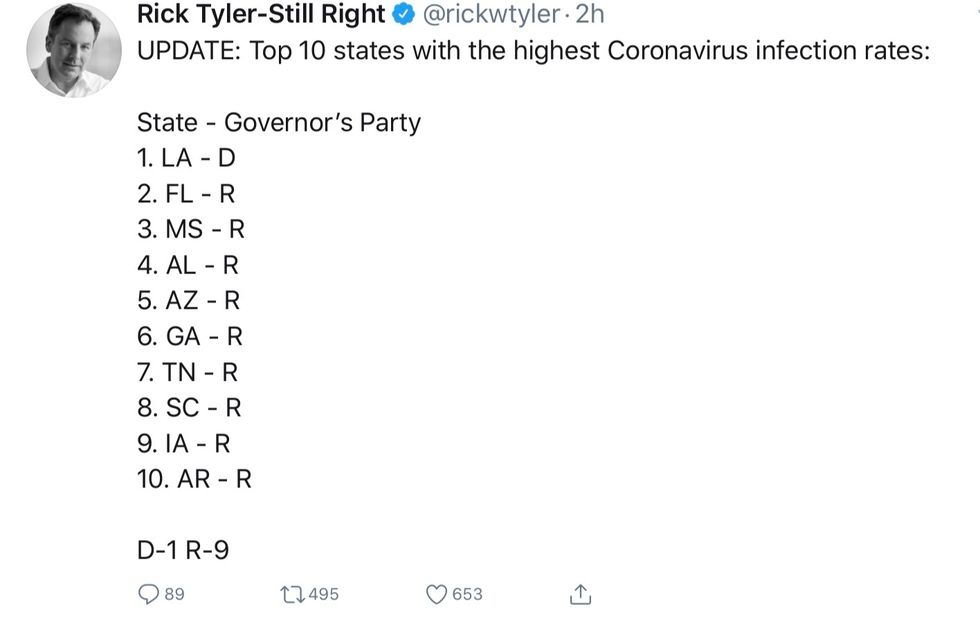980x619 pixels.
Task: Like the tweet with the heart icon
Action: [x=436, y=594]
